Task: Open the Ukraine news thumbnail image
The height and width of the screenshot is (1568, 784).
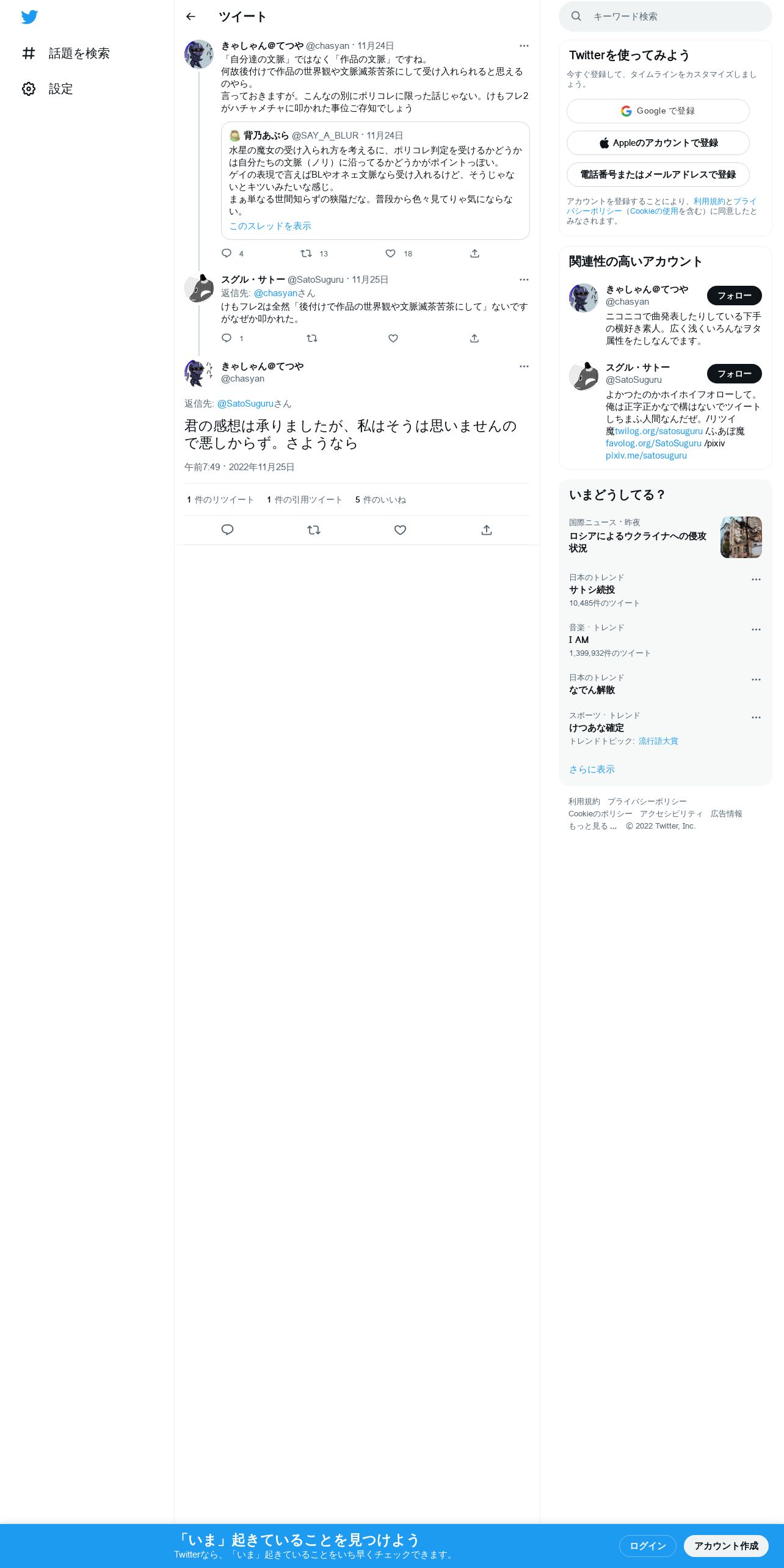Action: [741, 537]
